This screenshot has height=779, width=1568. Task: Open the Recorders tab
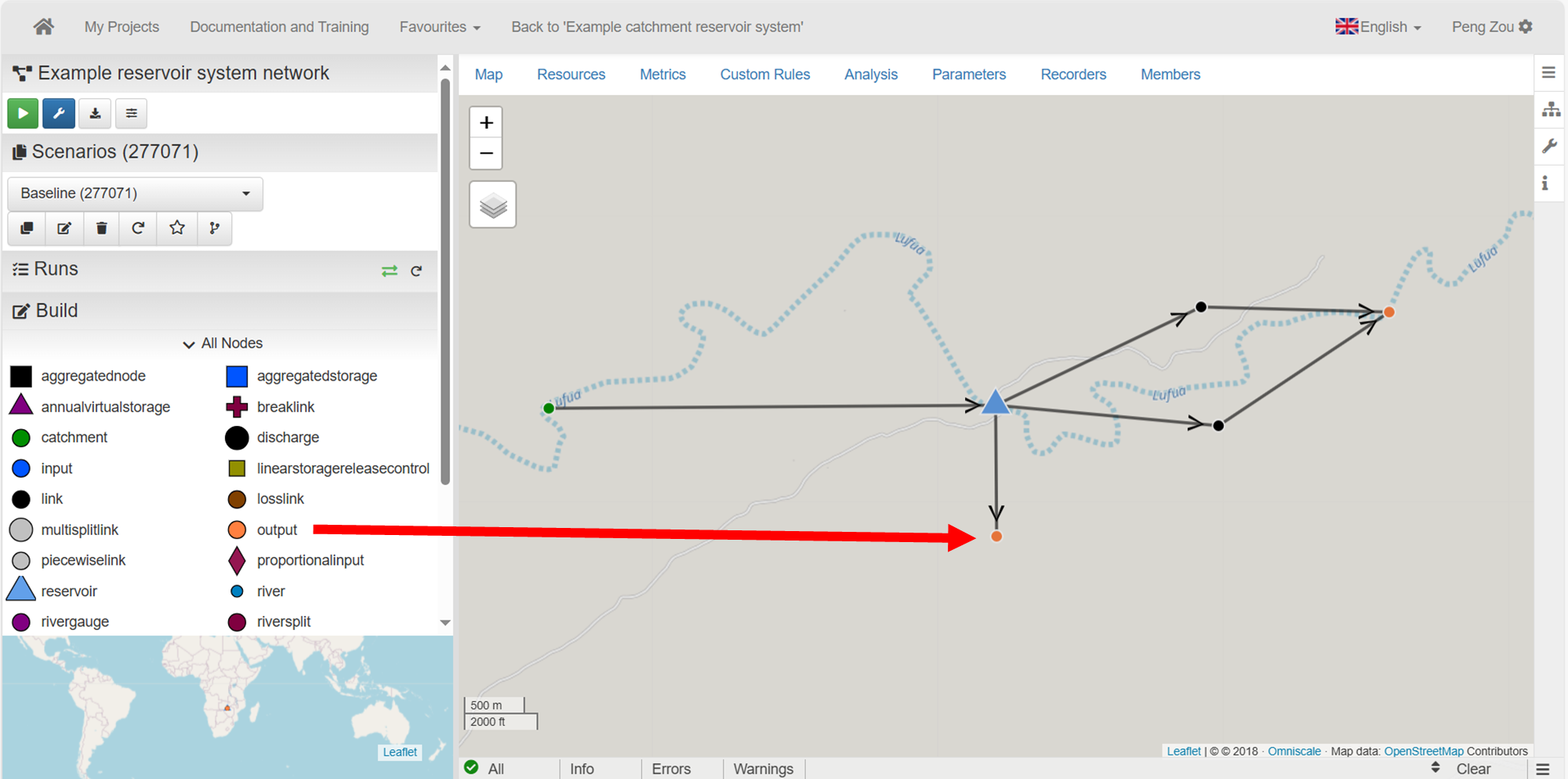(x=1073, y=75)
